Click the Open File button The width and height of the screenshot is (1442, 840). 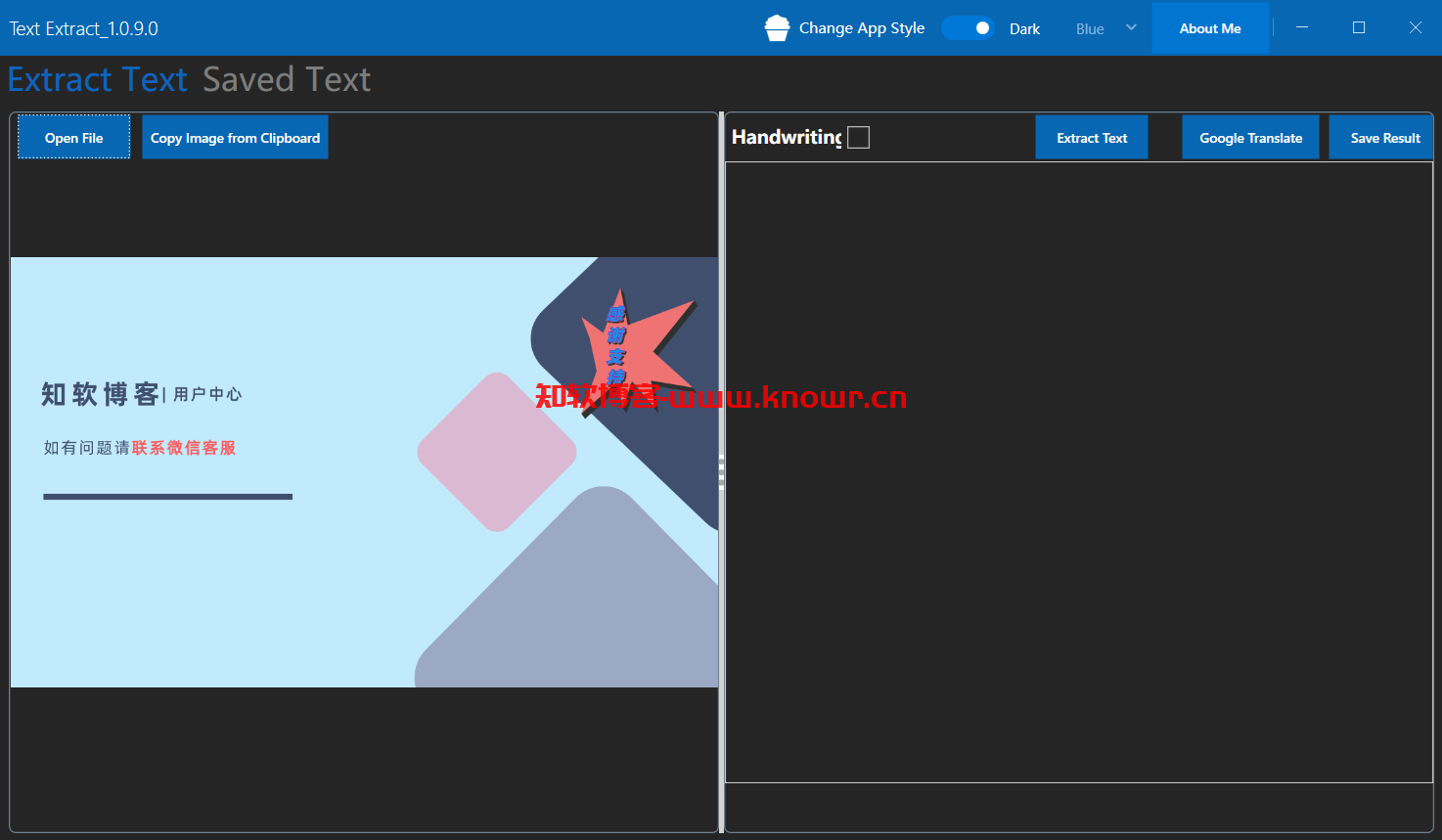click(x=74, y=137)
